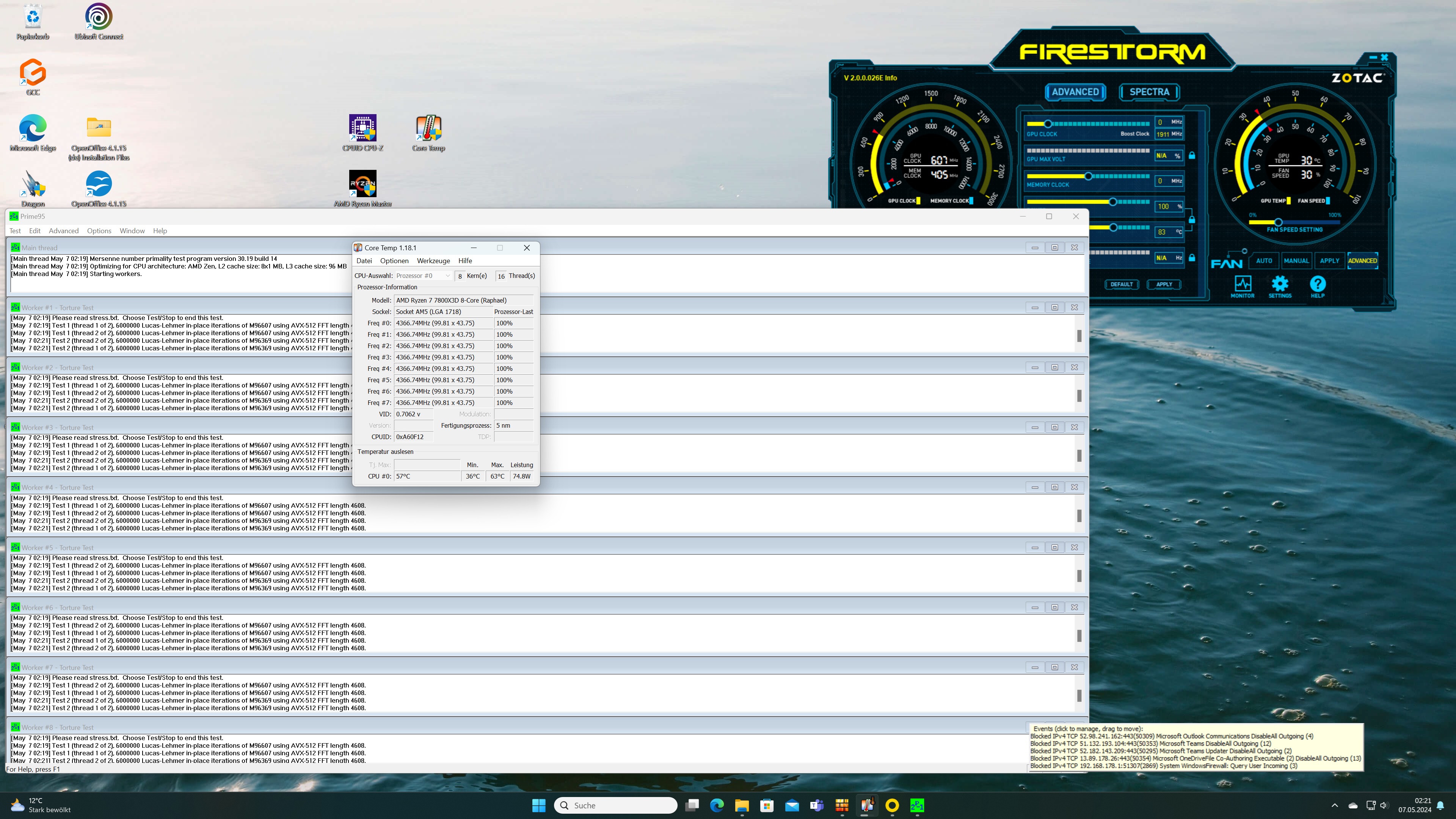Viewport: 1456px width, 819px height.
Task: Click the Prime95 icon in the taskbar
Action: point(917,805)
